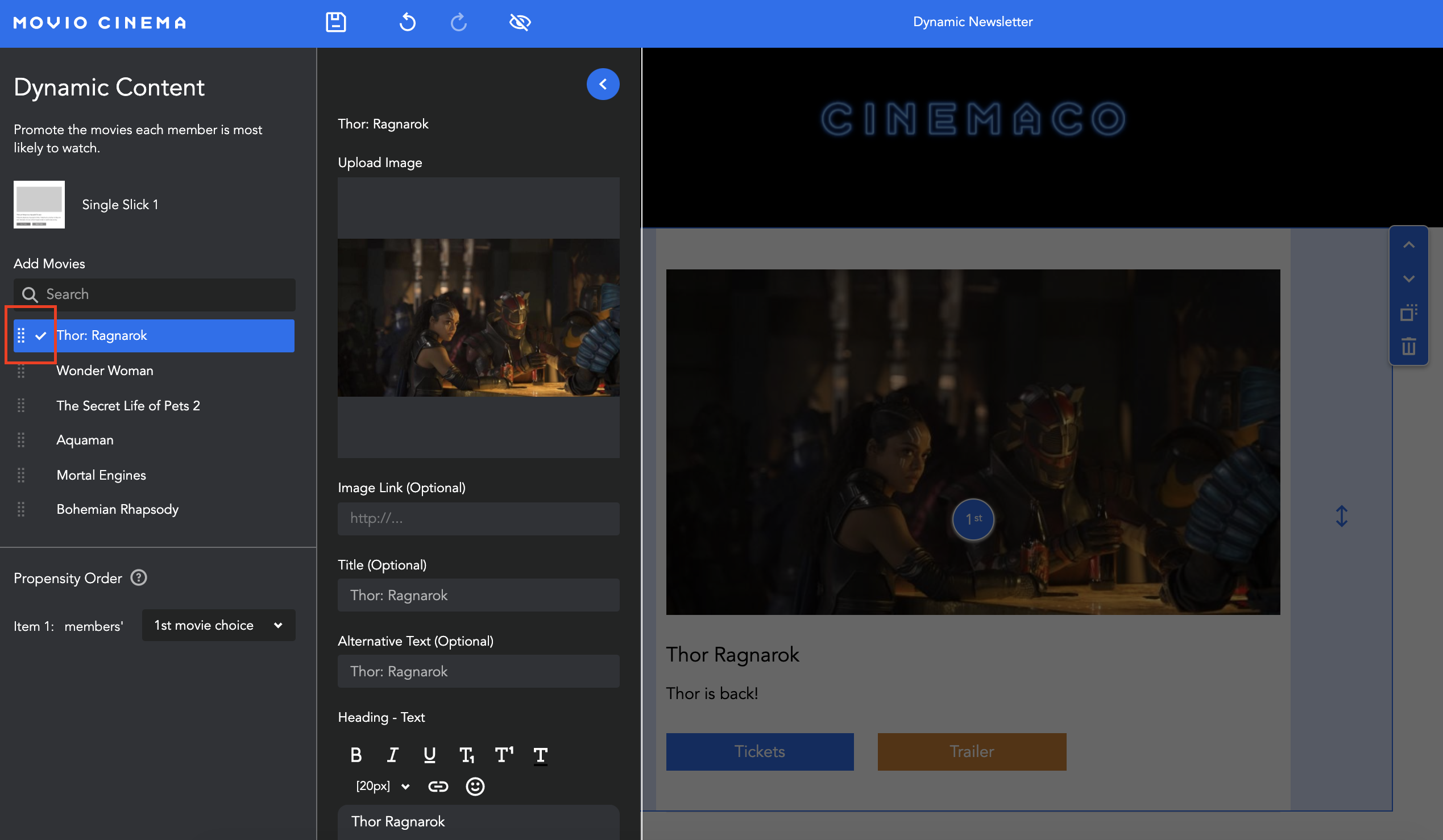Select Thor: Ragnarok in movie list
The image size is (1443, 840).
coord(154,336)
